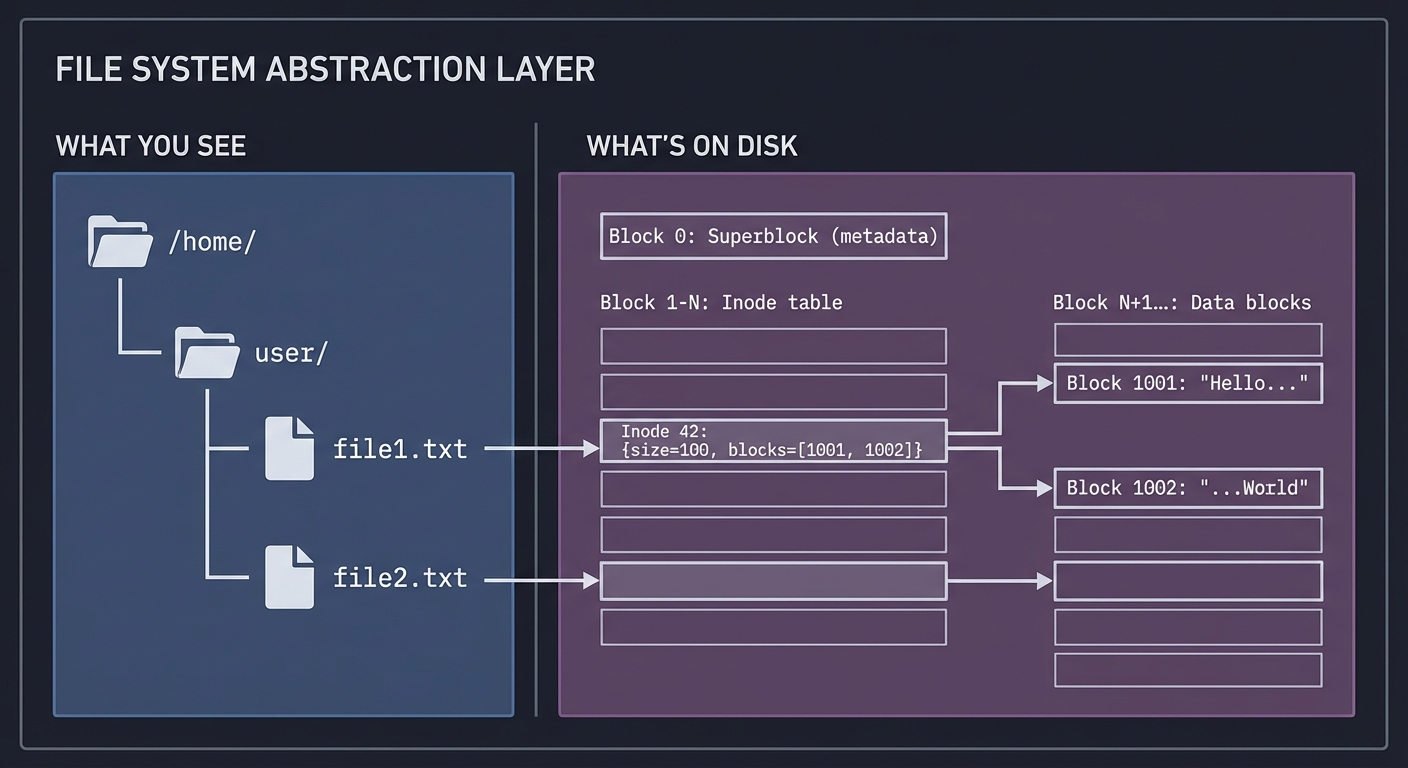Click the FILE SYSTEM ABSTRACTION LAYER title

[x=325, y=68]
